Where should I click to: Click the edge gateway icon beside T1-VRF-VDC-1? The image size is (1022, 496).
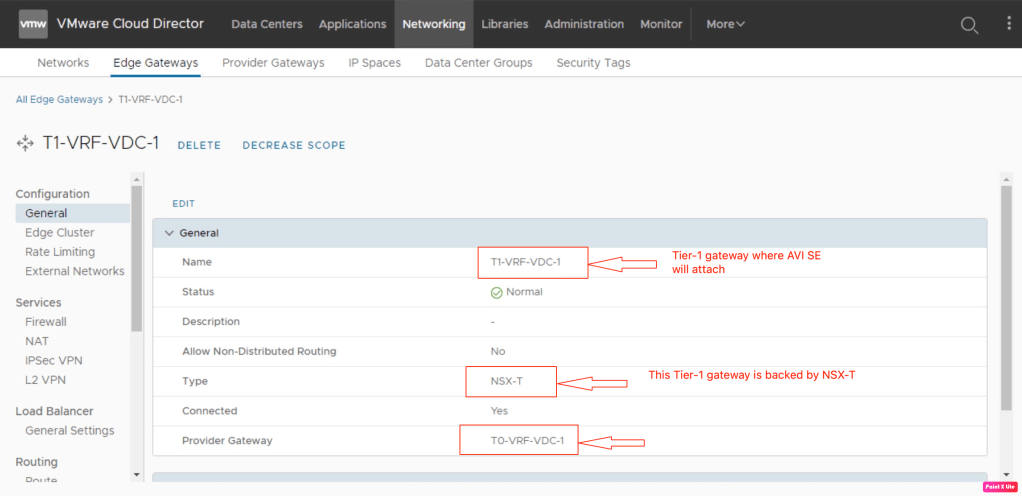[x=25, y=144]
